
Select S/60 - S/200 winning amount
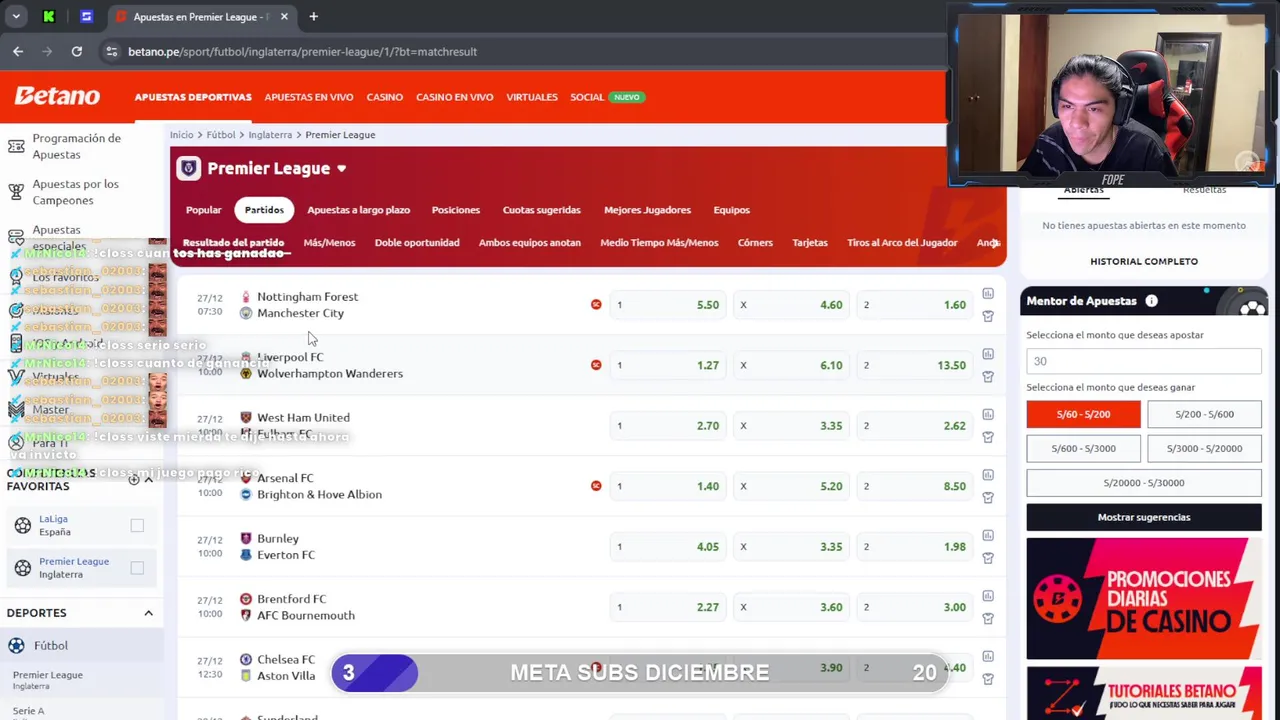pos(1083,414)
